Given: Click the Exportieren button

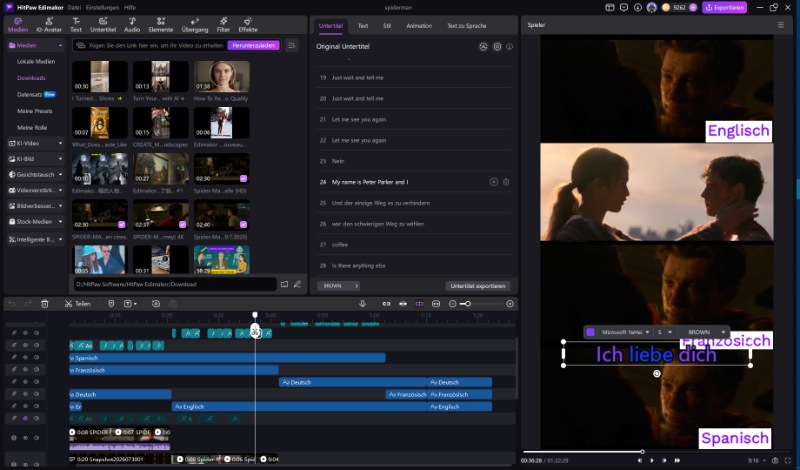Looking at the screenshot, I should click(x=724, y=7).
